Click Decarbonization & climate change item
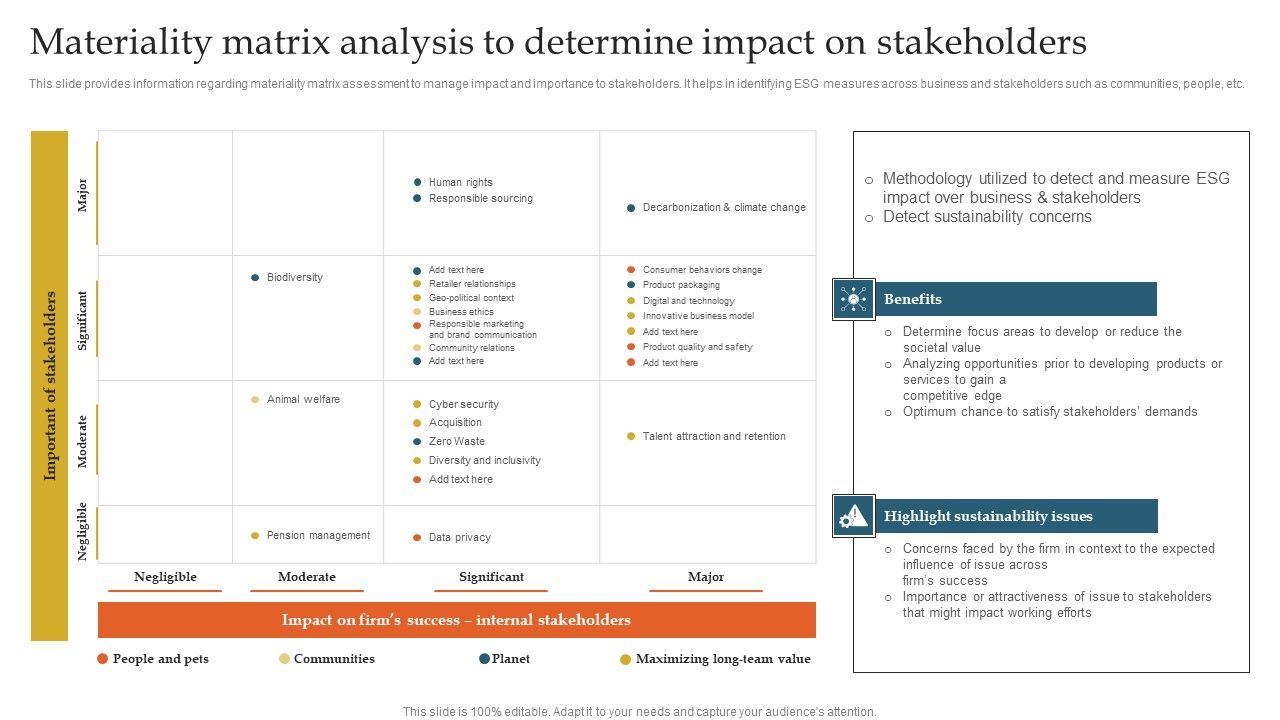 tap(724, 207)
